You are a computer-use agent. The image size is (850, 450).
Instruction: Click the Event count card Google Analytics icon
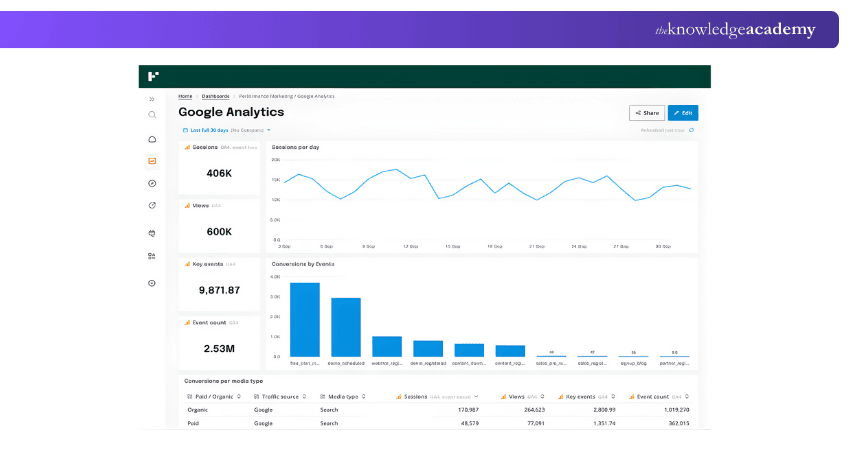coord(188,323)
